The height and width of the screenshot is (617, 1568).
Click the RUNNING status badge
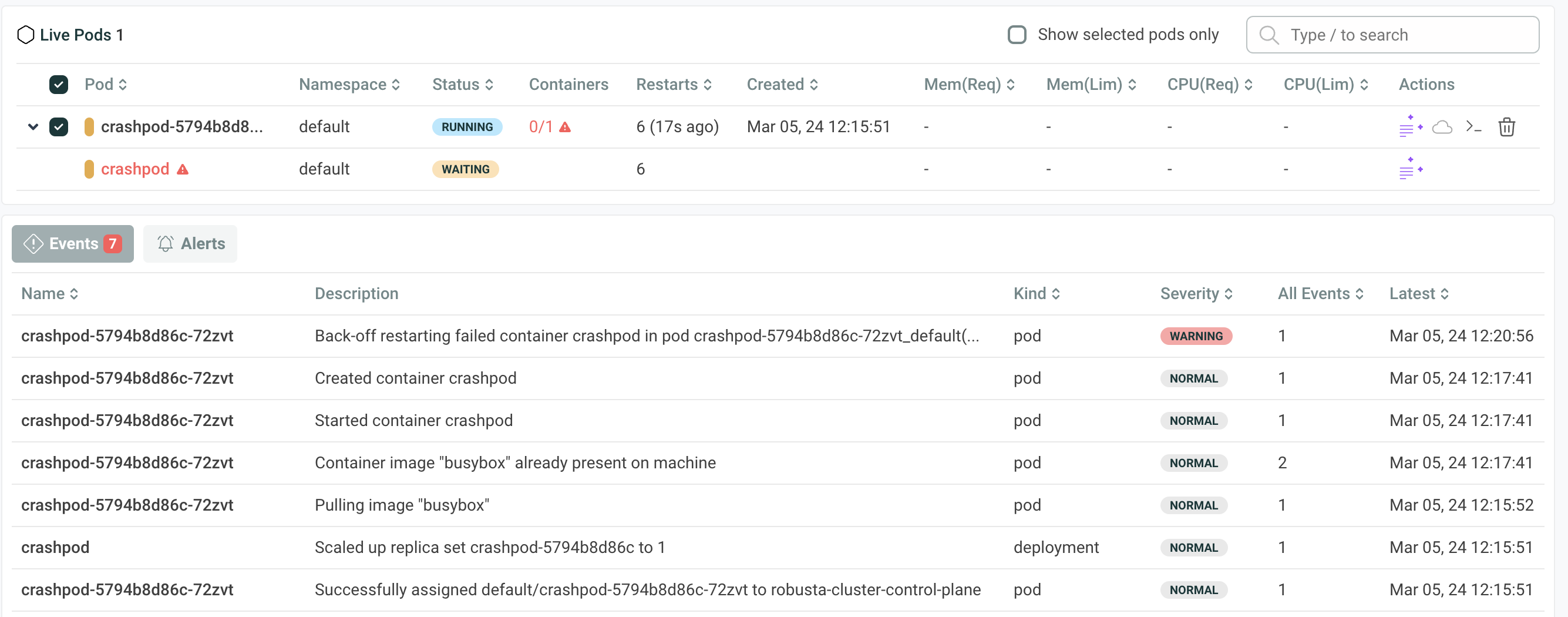click(x=467, y=127)
